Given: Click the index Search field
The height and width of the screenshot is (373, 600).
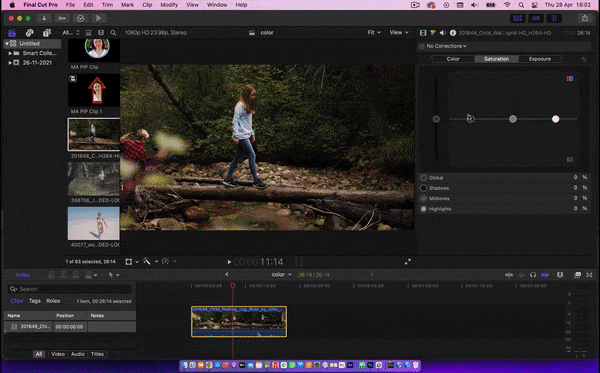Looking at the screenshot, I should pyautogui.click(x=70, y=289).
